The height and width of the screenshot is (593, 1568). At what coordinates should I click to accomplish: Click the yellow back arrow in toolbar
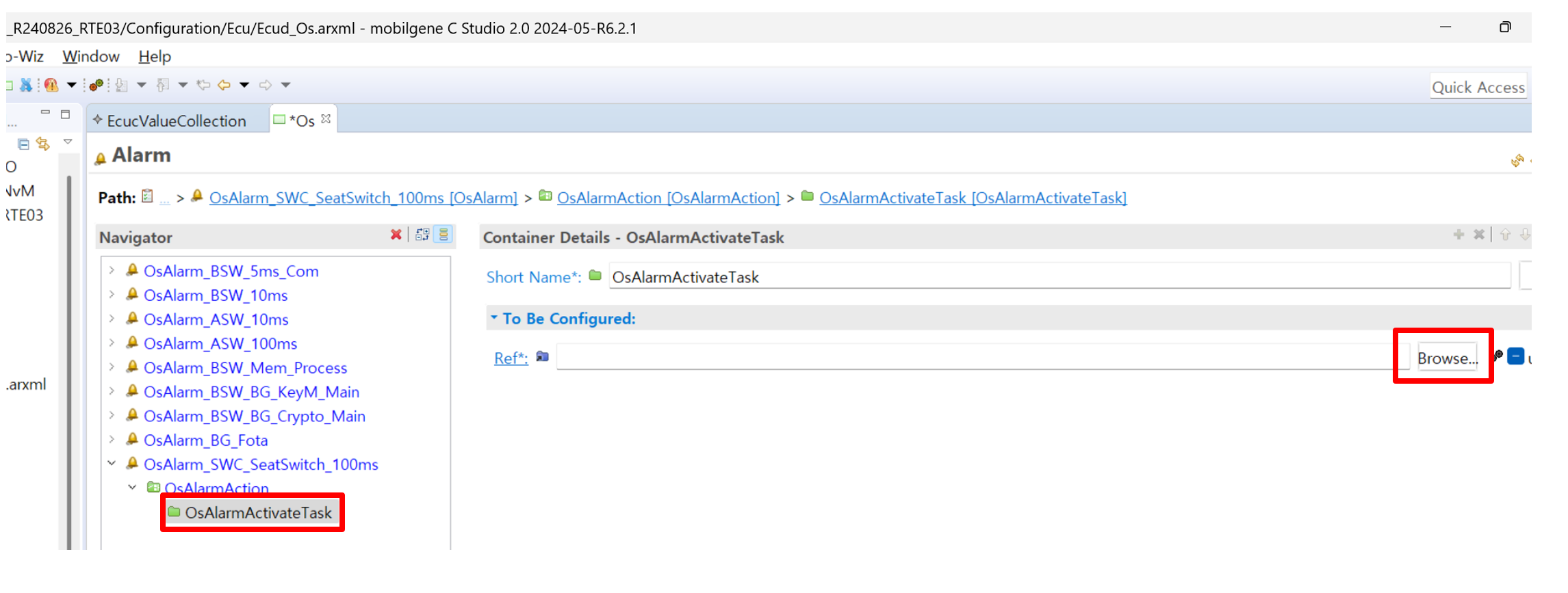224,85
